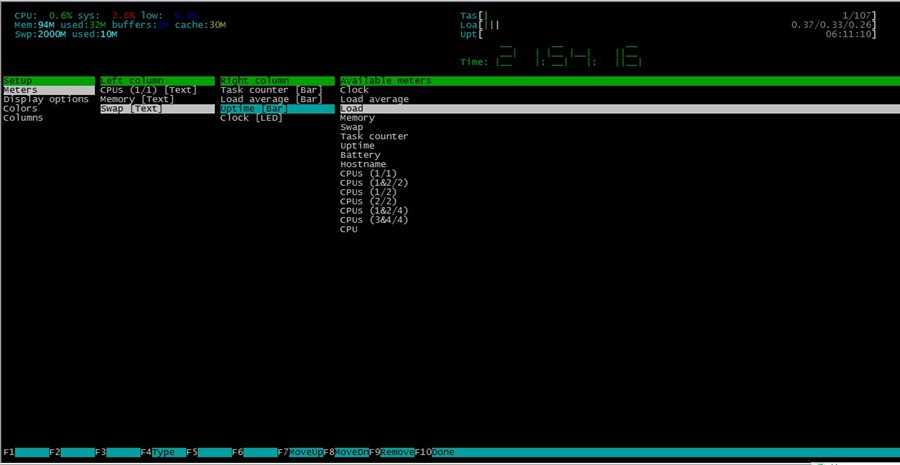Choose CPUs (1&2/4) from Available meters
900x465 pixels.
[x=374, y=211]
